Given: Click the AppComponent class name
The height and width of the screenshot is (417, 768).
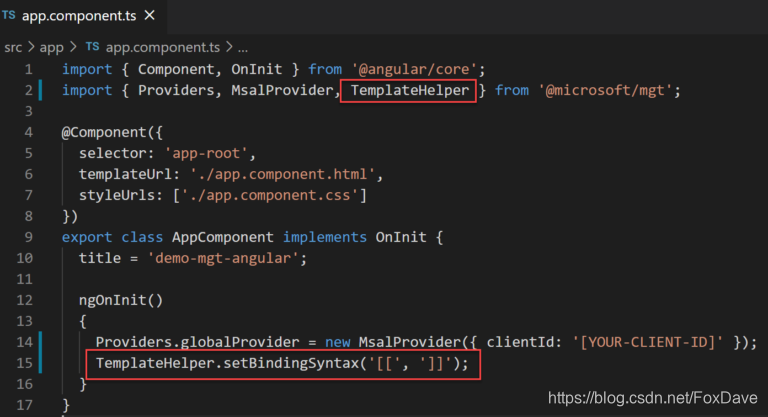Looking at the screenshot, I should tap(222, 237).
